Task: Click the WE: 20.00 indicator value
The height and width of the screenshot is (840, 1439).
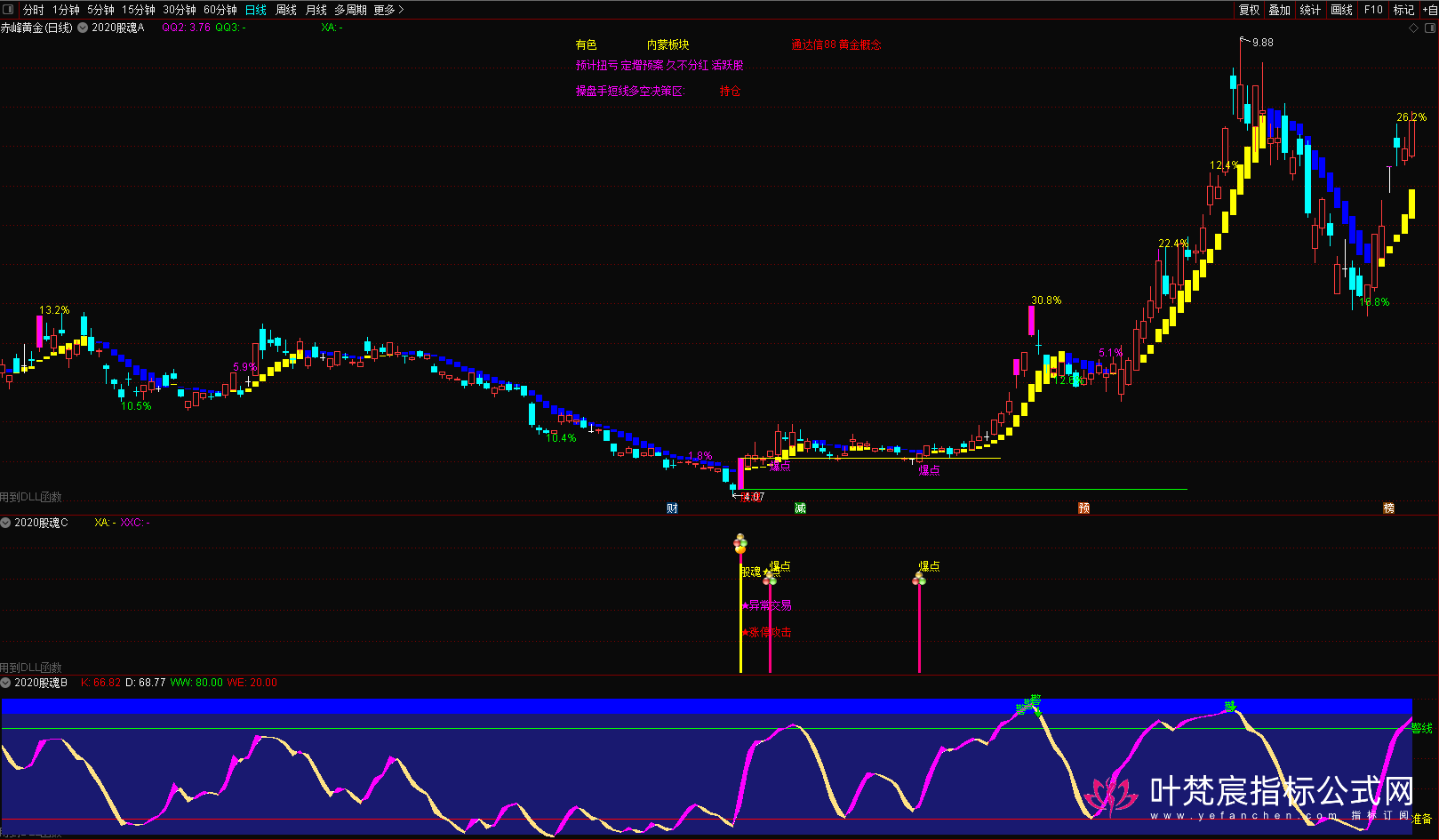Action: click(x=252, y=683)
